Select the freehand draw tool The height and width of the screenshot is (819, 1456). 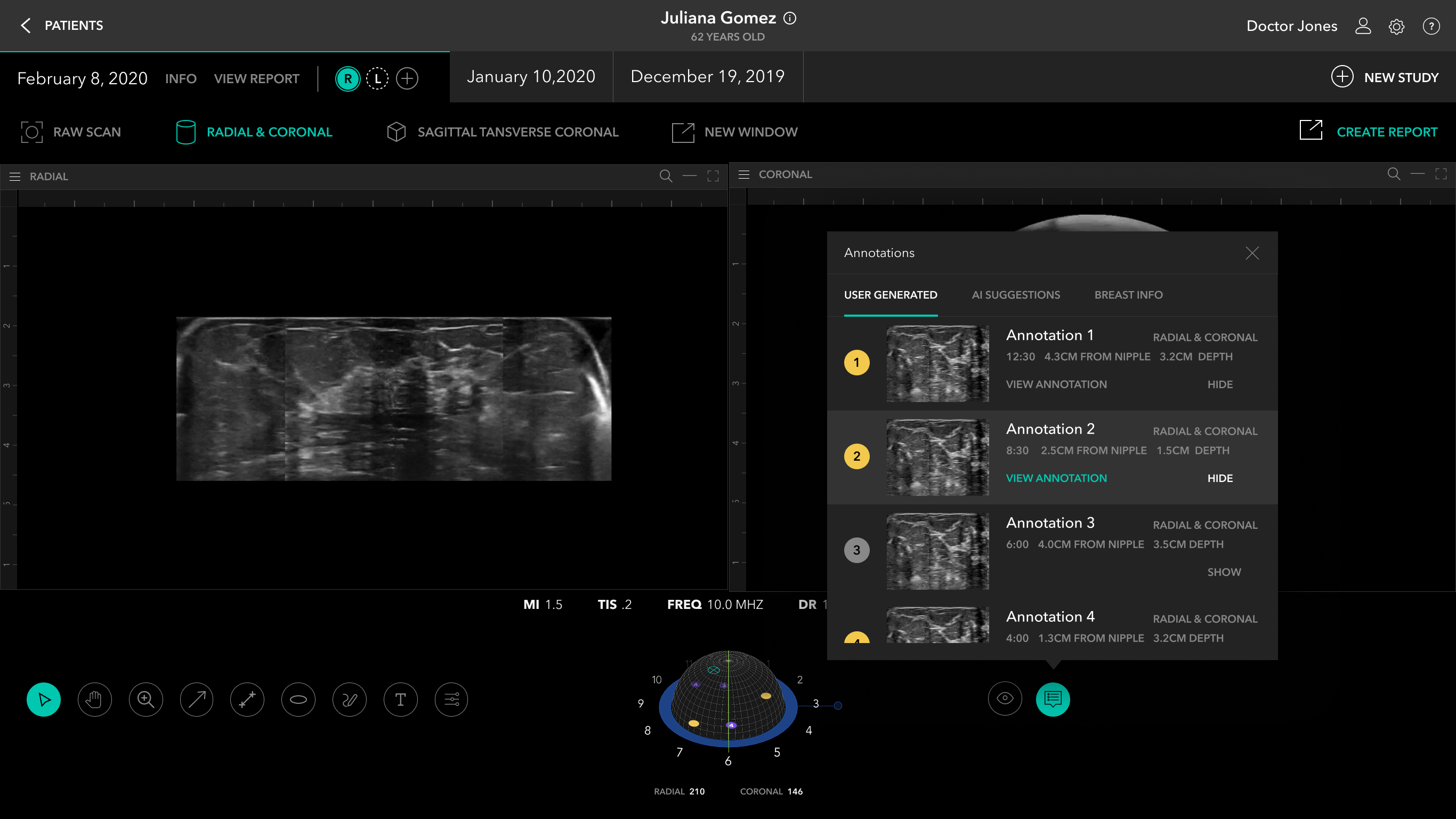pyautogui.click(x=349, y=700)
